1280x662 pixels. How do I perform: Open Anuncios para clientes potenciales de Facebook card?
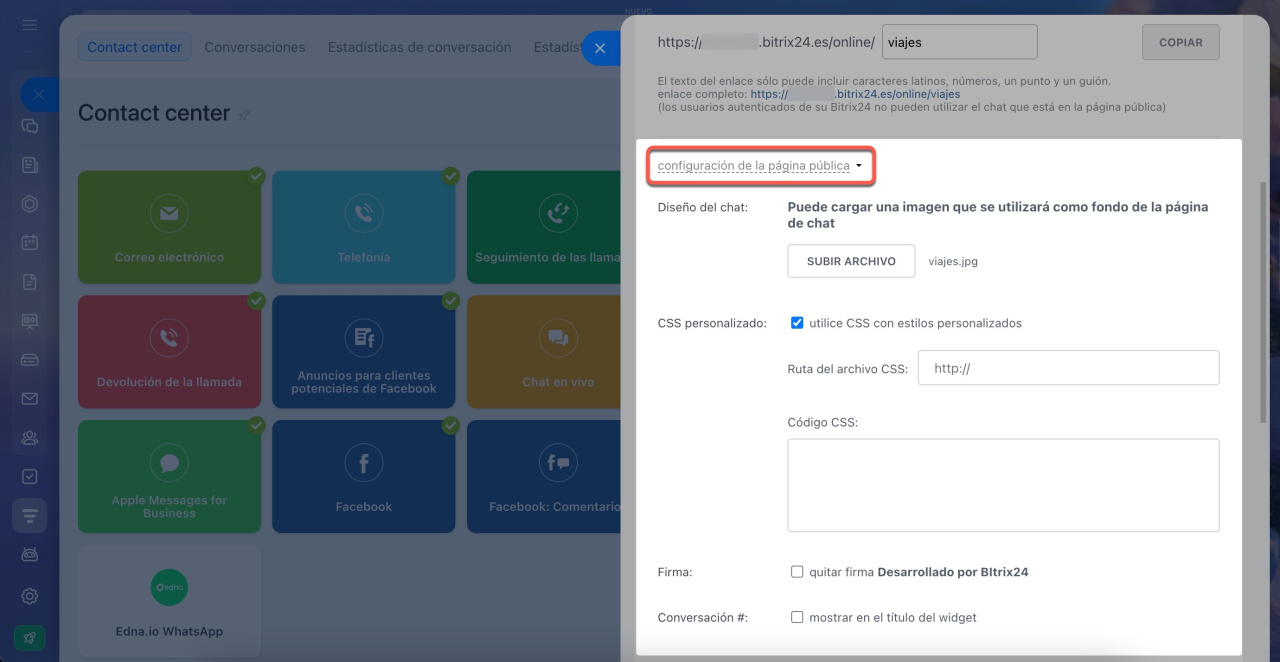(364, 352)
